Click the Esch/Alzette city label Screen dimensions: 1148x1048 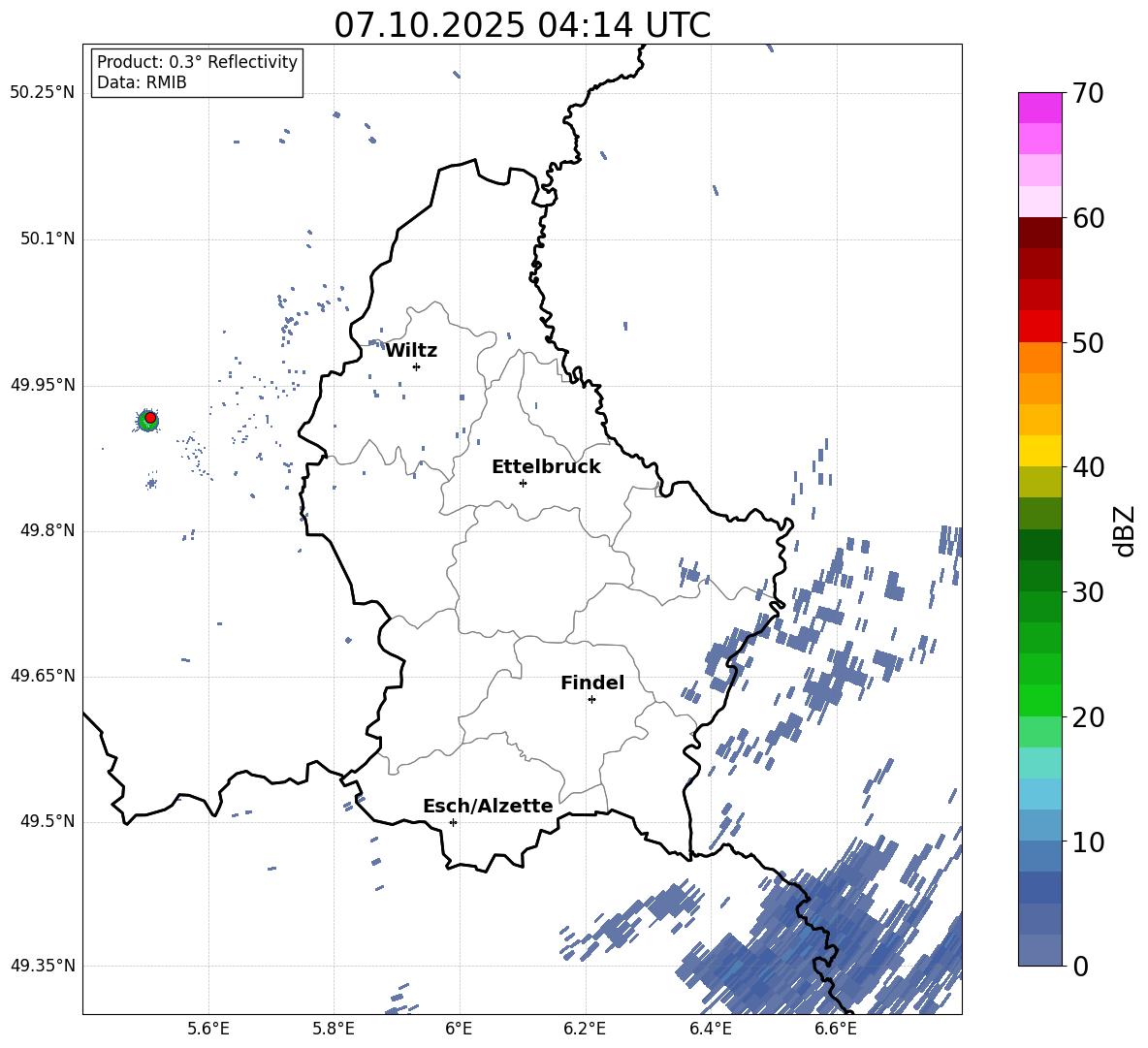(488, 806)
